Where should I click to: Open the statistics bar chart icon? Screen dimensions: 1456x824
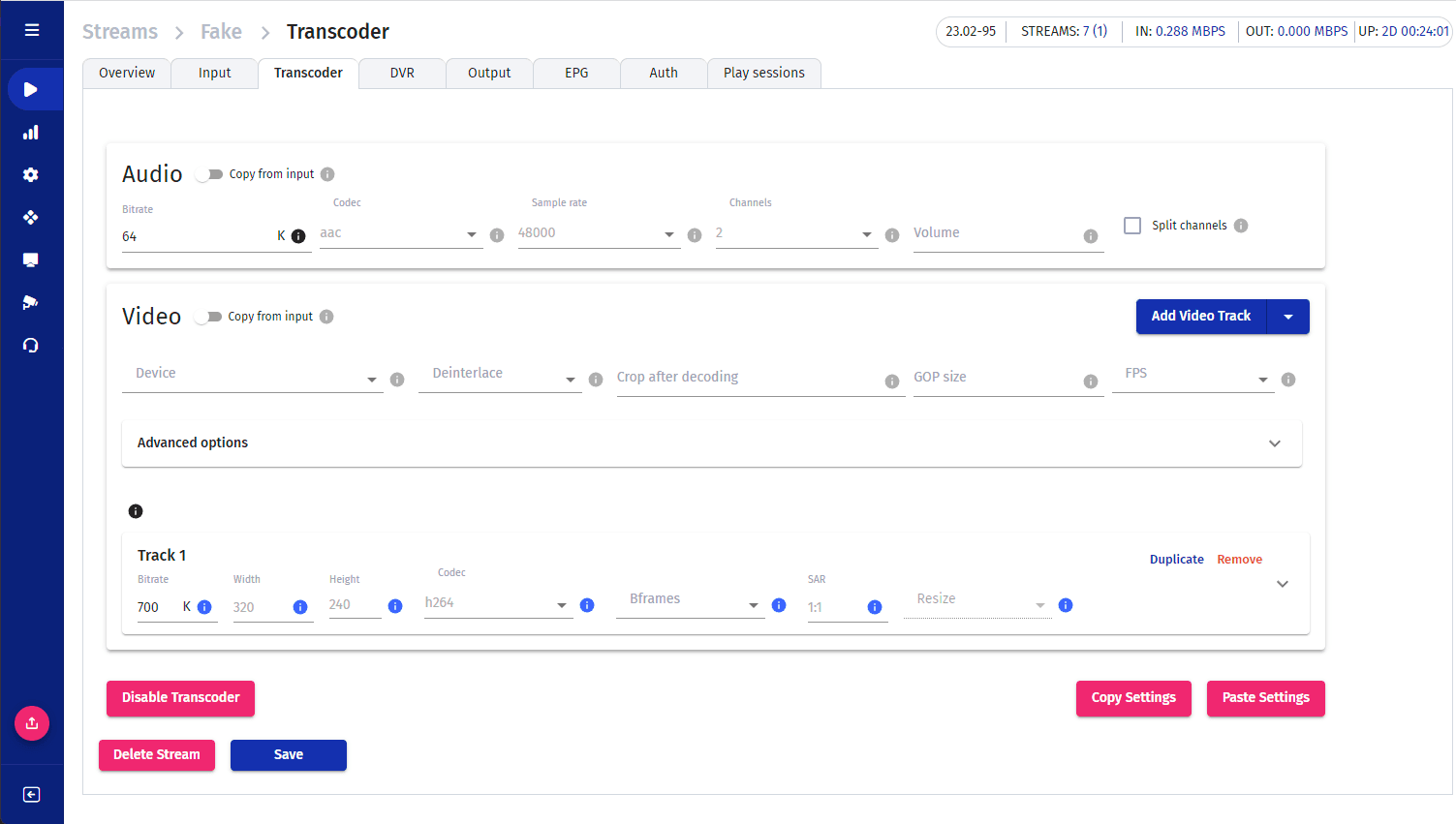[x=31, y=133]
